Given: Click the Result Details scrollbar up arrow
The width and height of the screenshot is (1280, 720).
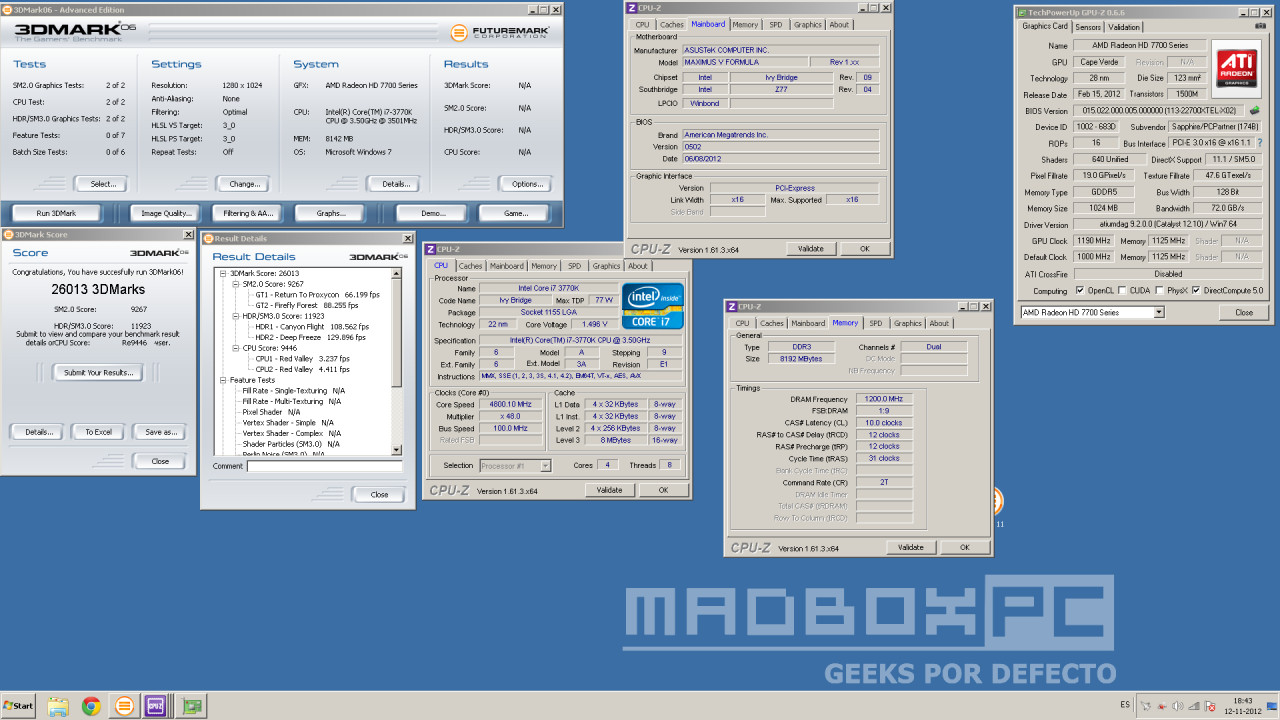Looking at the screenshot, I should [397, 273].
